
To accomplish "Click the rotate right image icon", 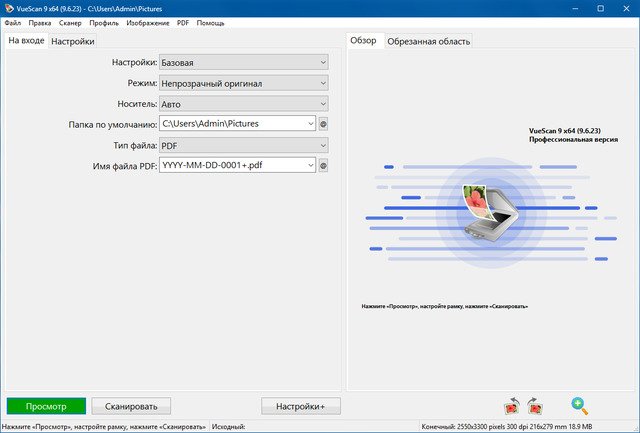I will click(534, 406).
